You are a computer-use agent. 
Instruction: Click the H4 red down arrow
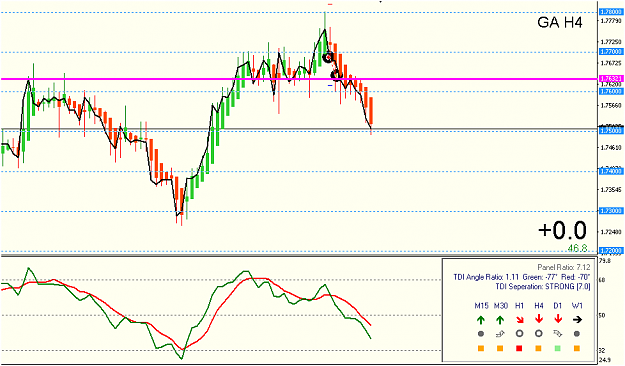pos(539,319)
